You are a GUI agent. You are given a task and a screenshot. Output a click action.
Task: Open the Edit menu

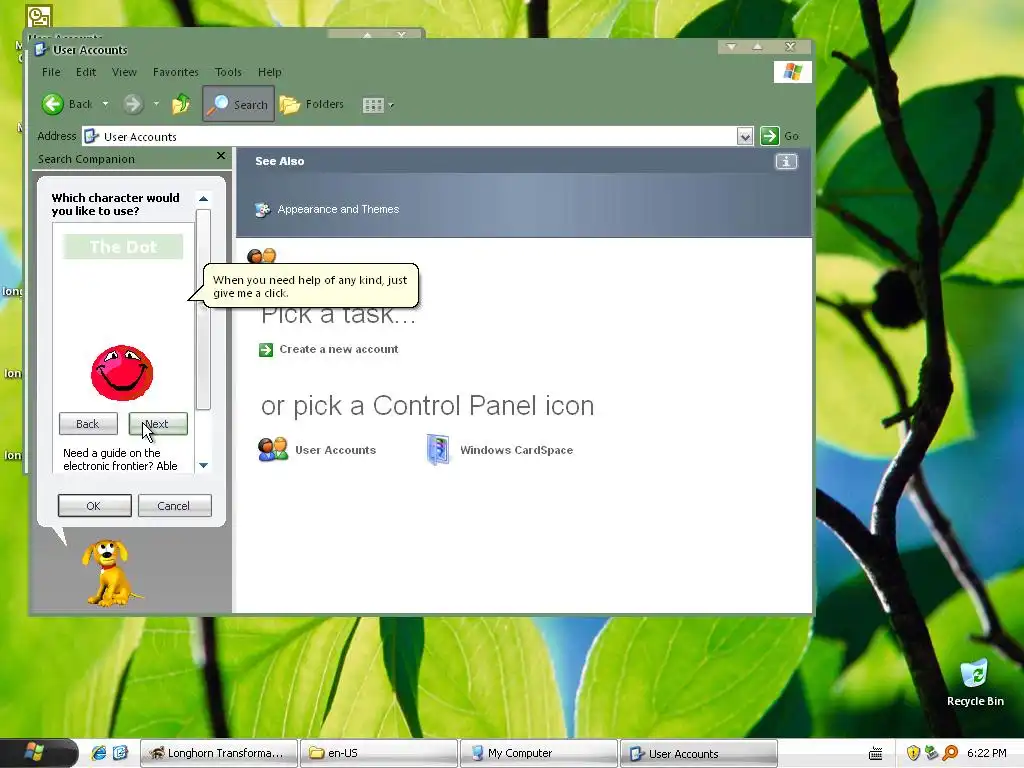click(x=86, y=72)
